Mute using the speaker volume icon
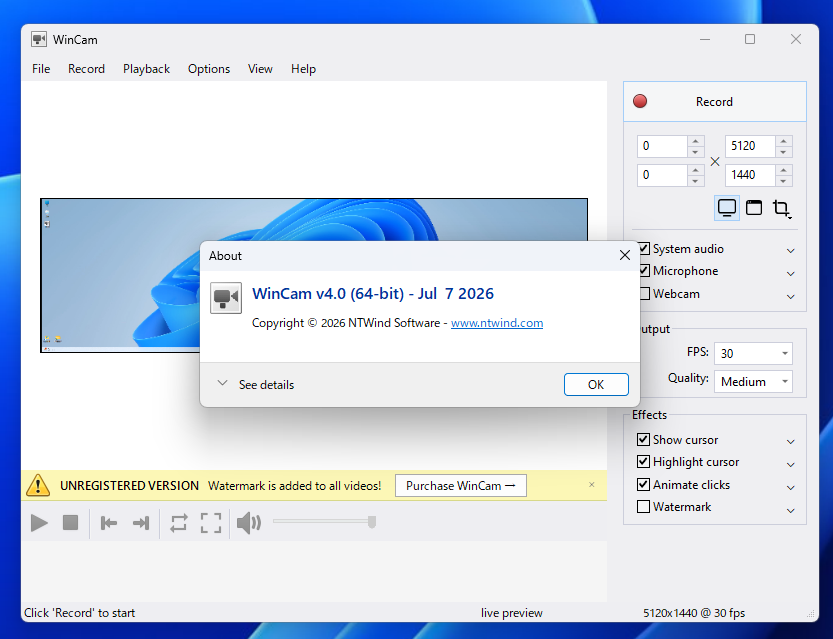The image size is (833, 639). [x=249, y=523]
